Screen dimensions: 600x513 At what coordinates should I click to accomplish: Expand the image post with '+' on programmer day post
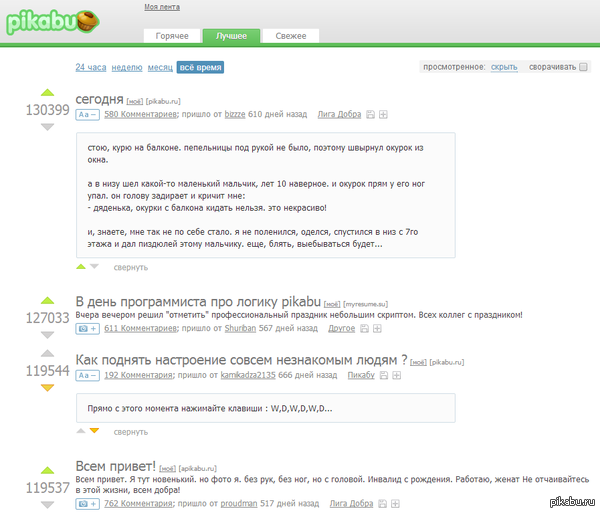[x=87, y=328]
